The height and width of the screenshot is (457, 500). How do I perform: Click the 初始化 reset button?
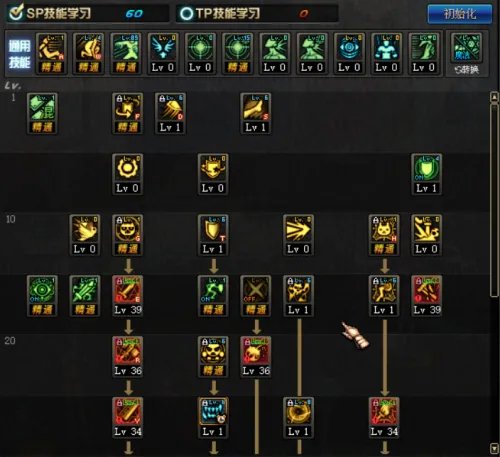[x=460, y=14]
